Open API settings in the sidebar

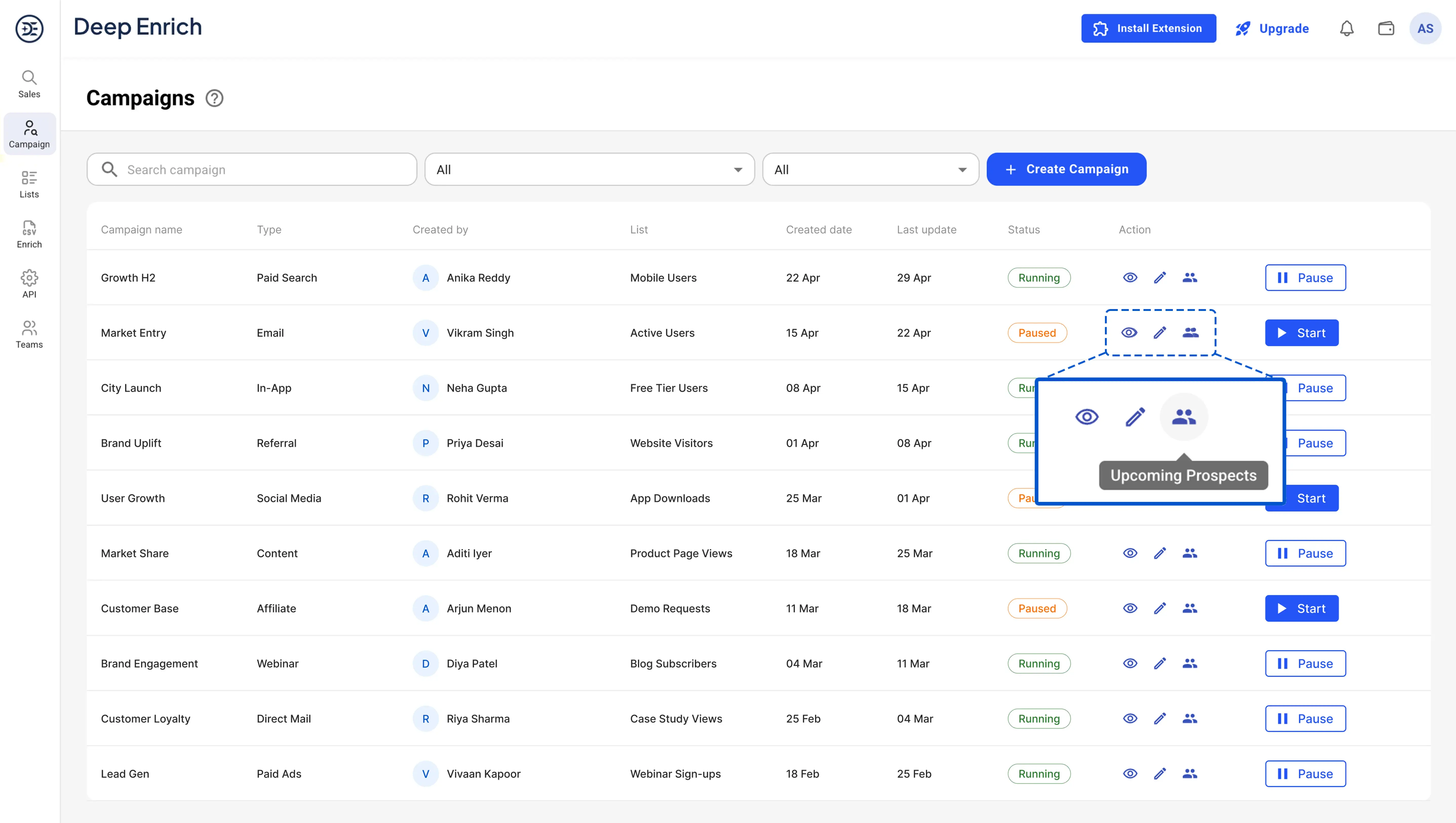pos(29,284)
